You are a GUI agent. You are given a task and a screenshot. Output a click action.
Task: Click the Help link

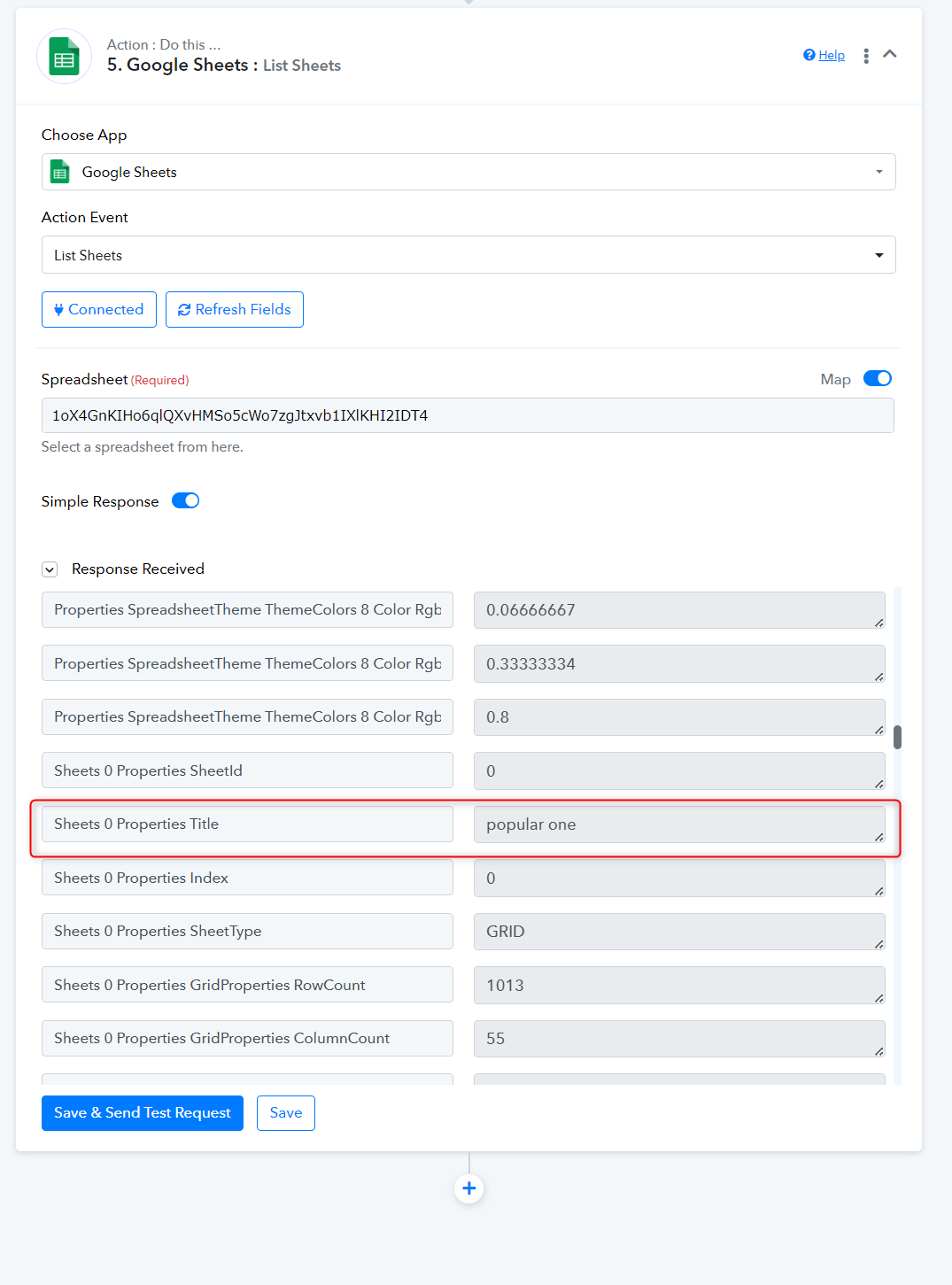[832, 55]
